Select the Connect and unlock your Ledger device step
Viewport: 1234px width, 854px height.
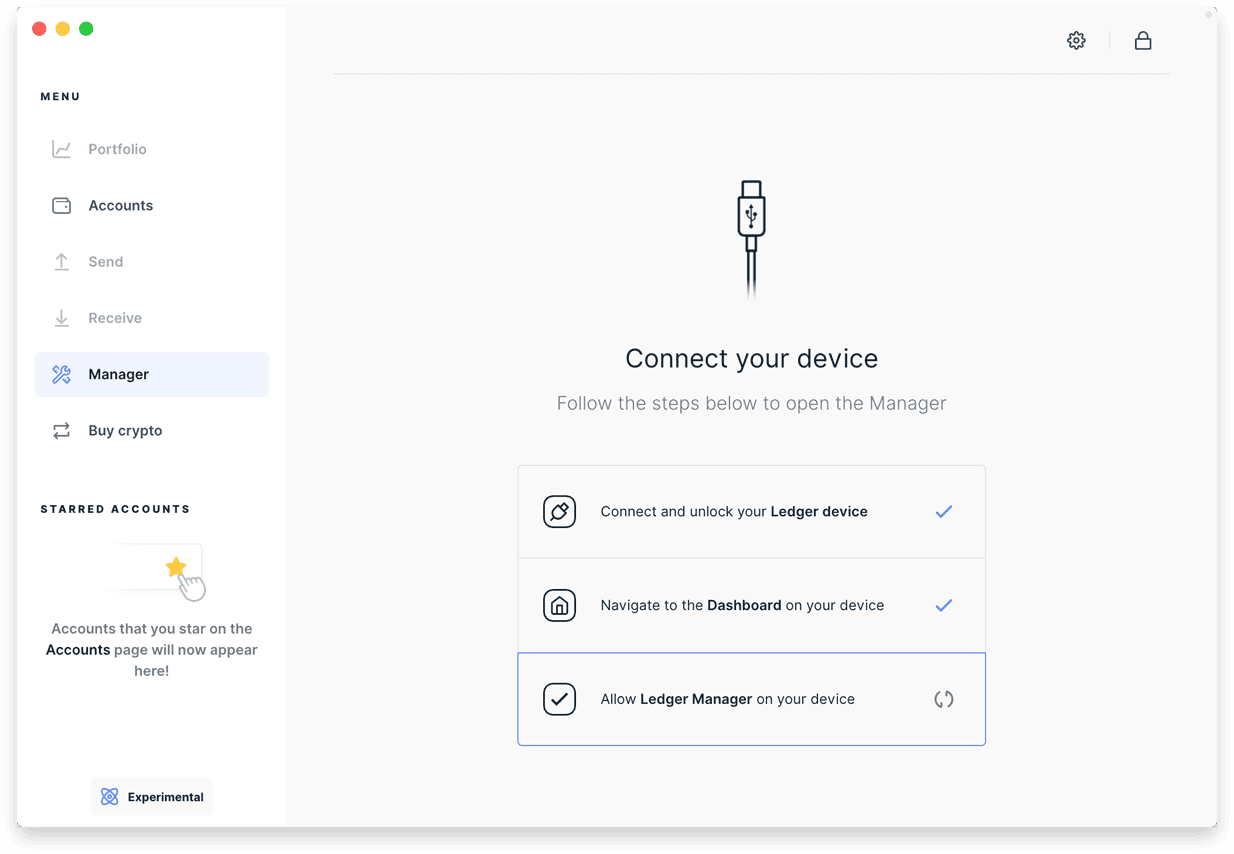(751, 512)
